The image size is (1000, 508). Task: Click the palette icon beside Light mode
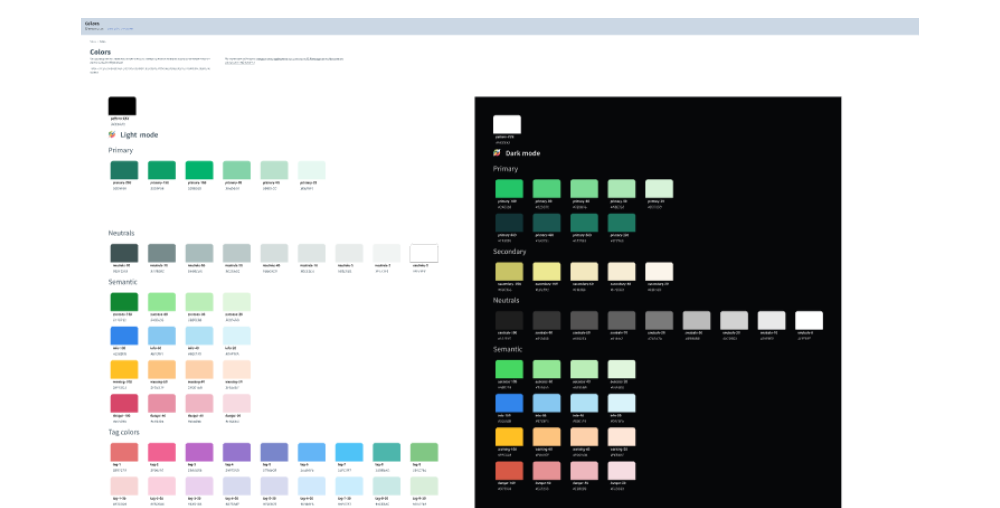(x=112, y=134)
